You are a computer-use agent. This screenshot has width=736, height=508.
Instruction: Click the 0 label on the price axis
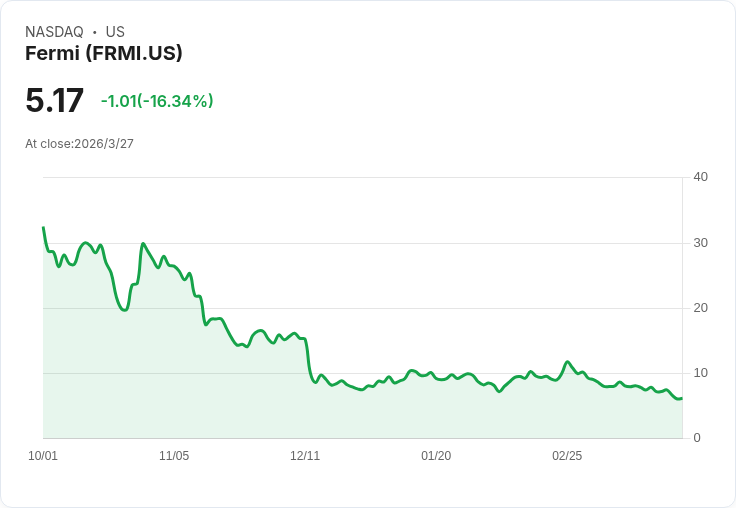click(697, 438)
